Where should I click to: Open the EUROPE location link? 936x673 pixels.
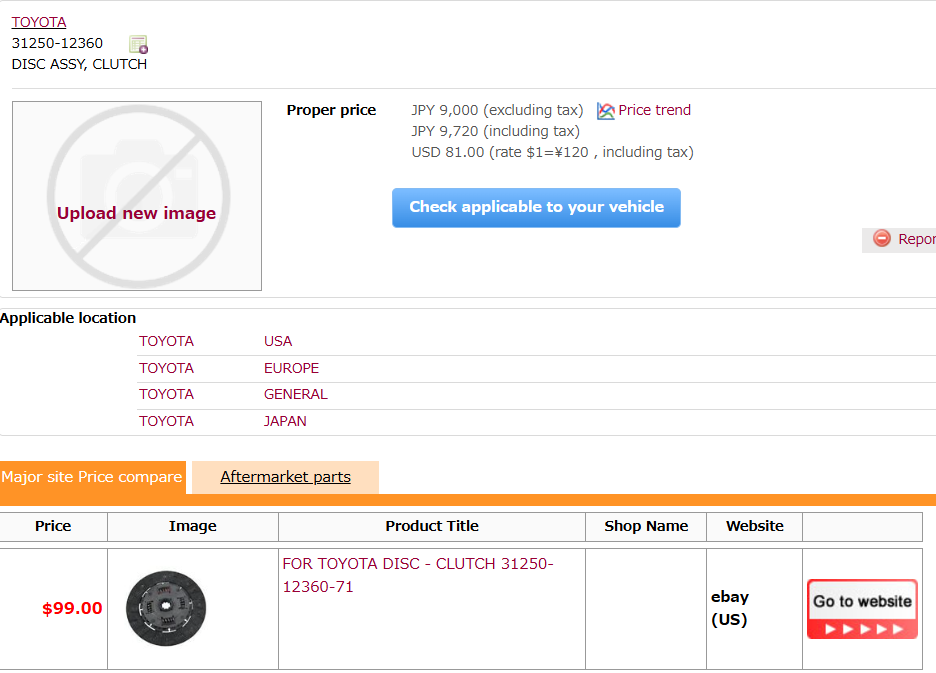point(291,368)
